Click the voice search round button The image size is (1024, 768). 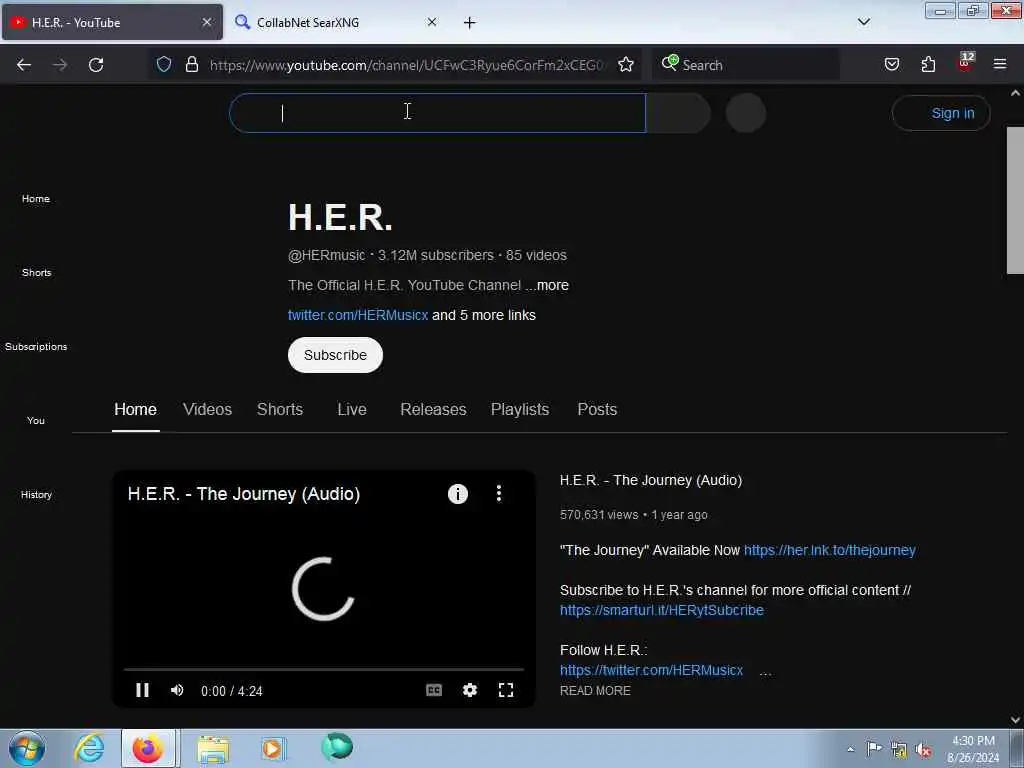tap(746, 113)
